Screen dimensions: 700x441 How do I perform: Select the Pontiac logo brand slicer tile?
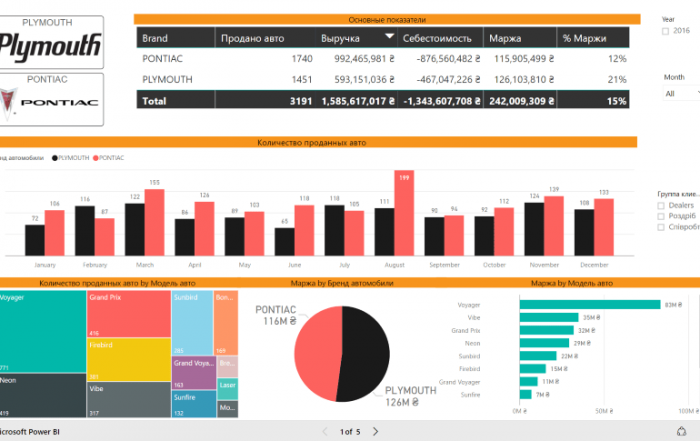pyautogui.click(x=51, y=100)
